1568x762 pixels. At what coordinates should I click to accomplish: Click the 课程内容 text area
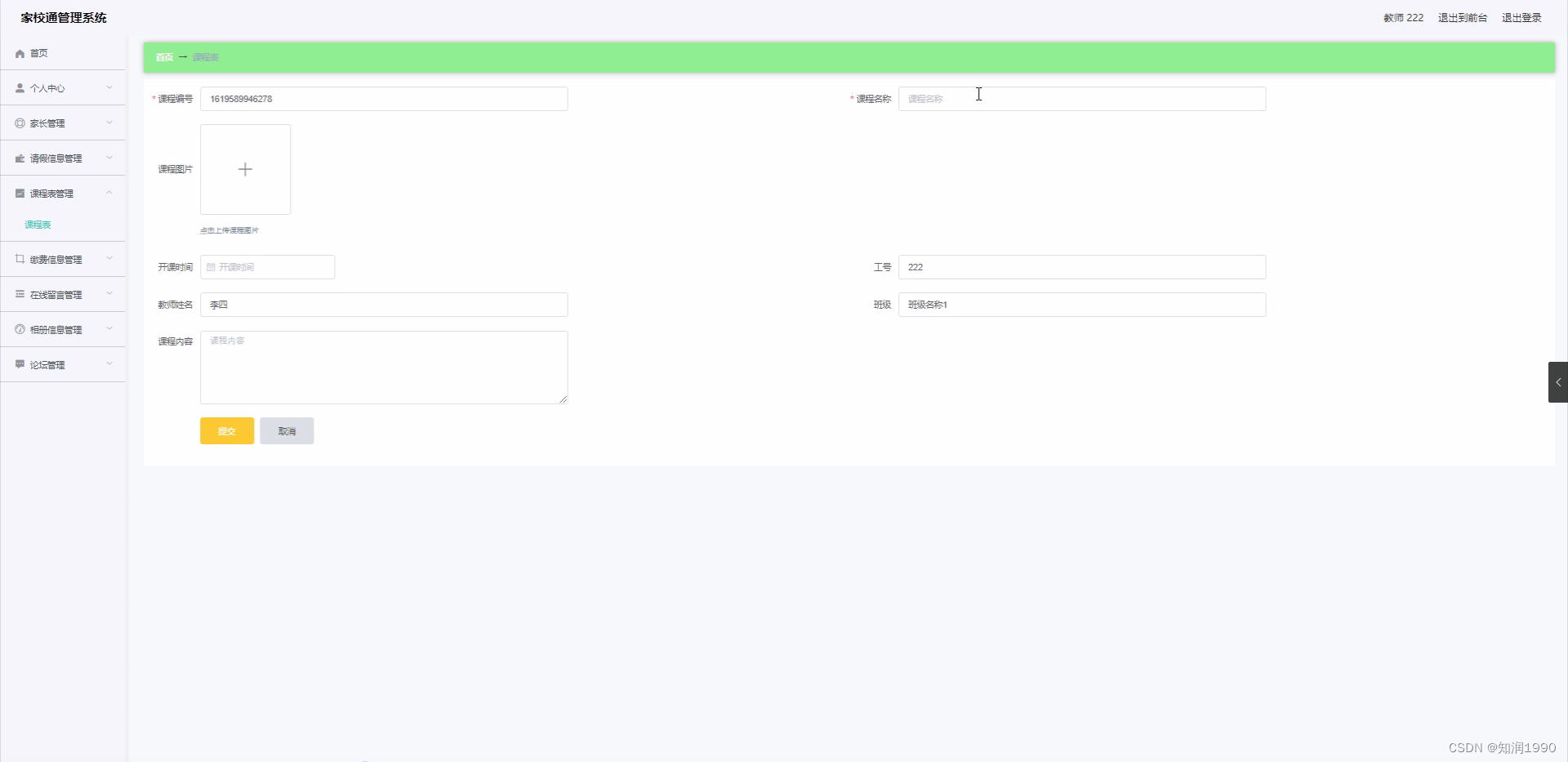[x=384, y=367]
